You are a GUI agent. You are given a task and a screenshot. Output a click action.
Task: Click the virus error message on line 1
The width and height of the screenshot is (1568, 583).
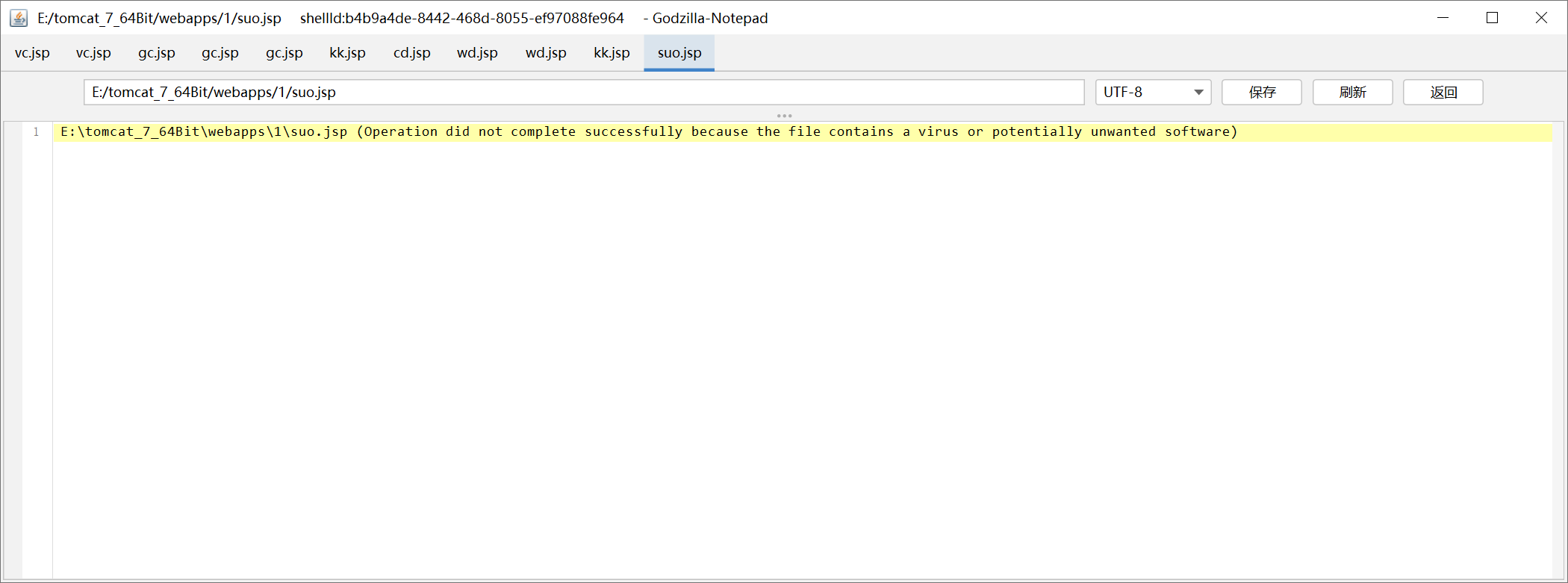(x=649, y=131)
